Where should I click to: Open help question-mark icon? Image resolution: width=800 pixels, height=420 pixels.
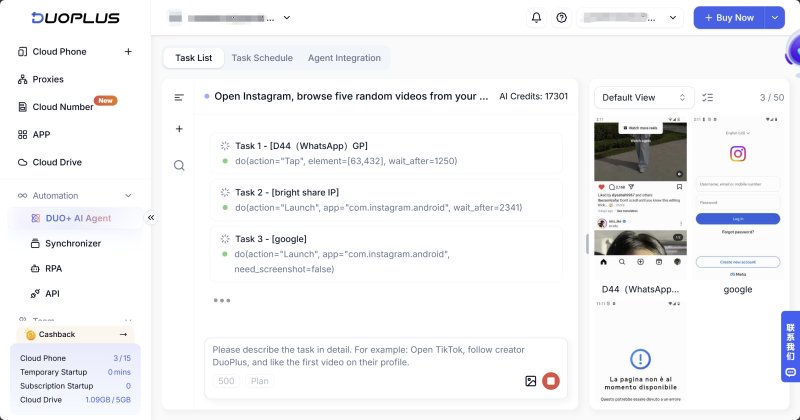tap(561, 18)
